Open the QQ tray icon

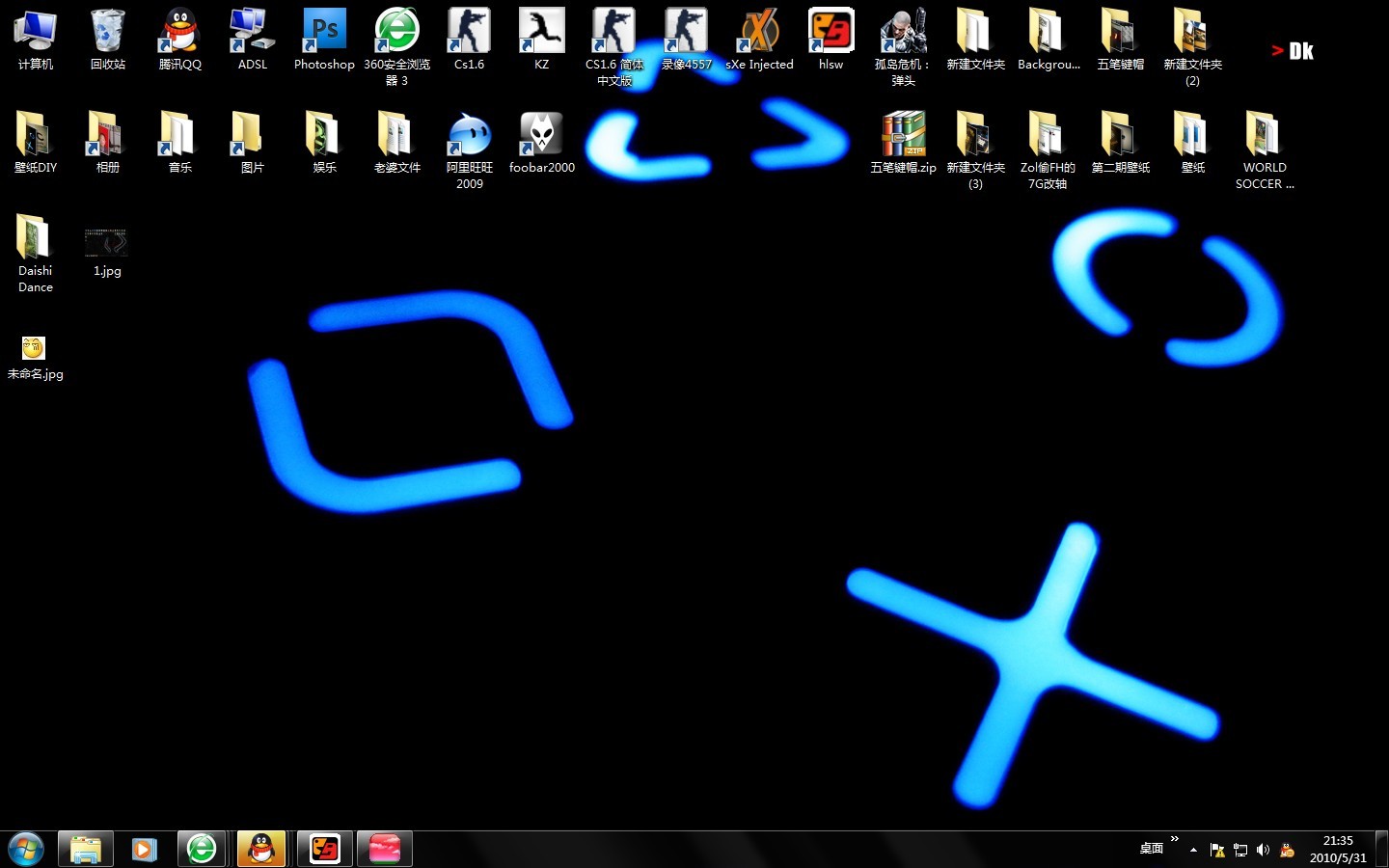(1287, 850)
